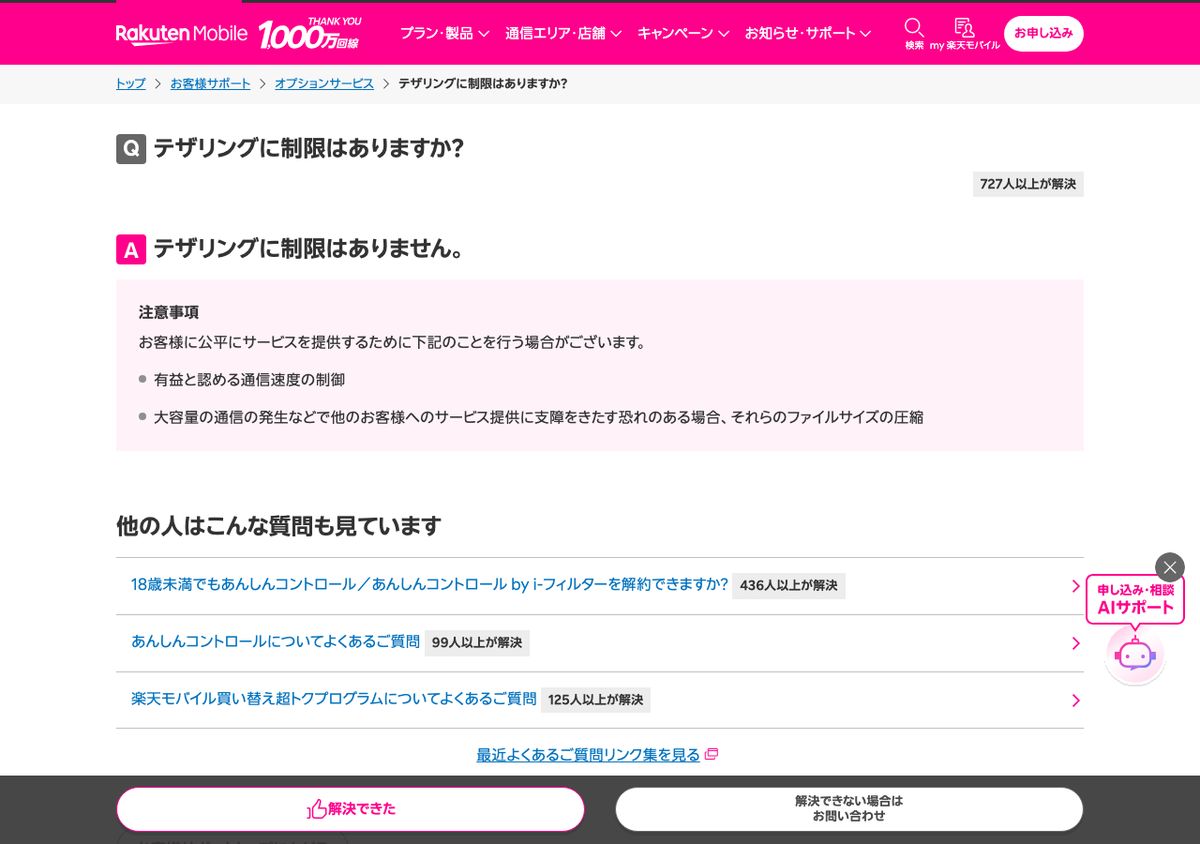The image size is (1200, 844).
Task: Click the 1000万回線 THANK YOU banner logo
Action: click(310, 33)
